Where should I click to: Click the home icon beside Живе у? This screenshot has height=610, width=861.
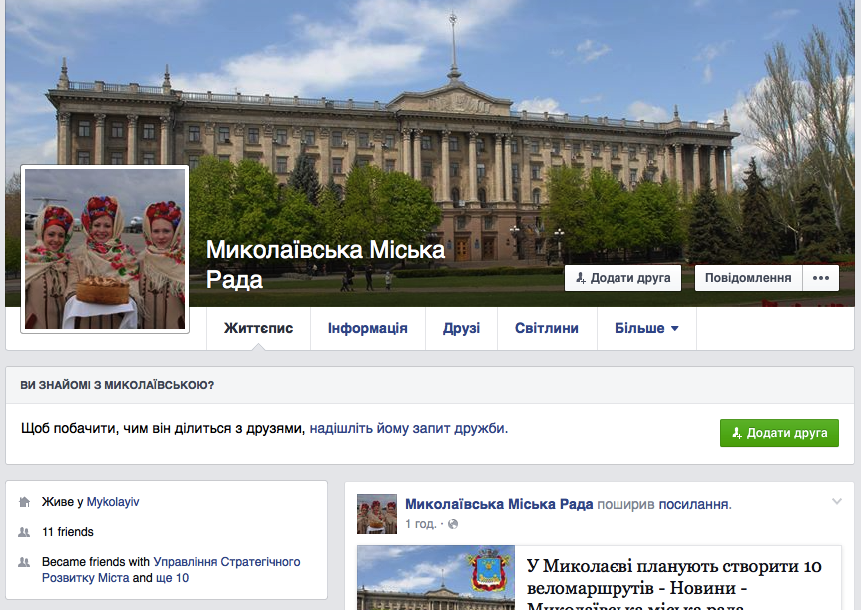tap(25, 502)
